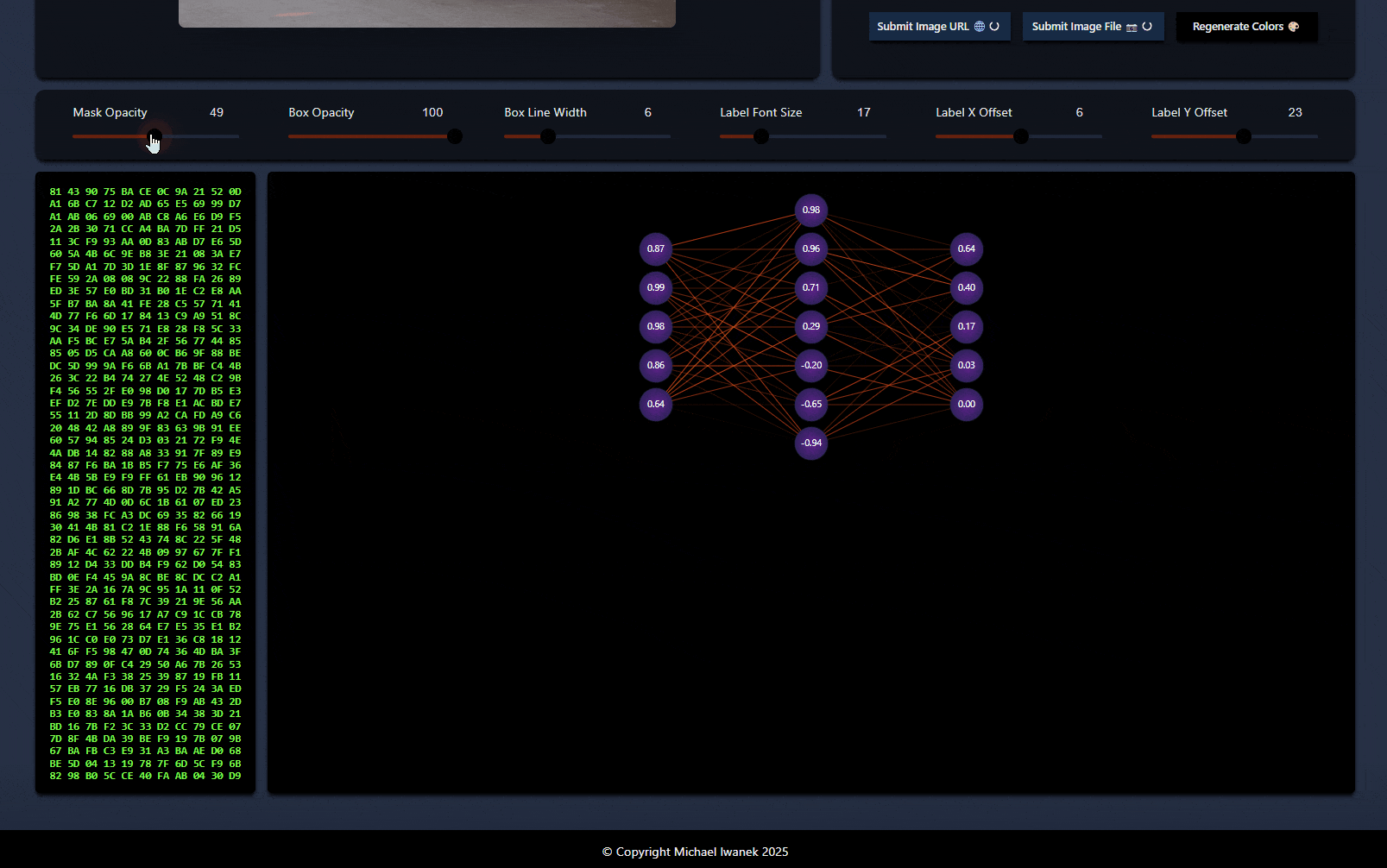Viewport: 1387px width, 868px height.
Task: Select the top hidden-layer node labeled 0.98
Action: click(811, 210)
